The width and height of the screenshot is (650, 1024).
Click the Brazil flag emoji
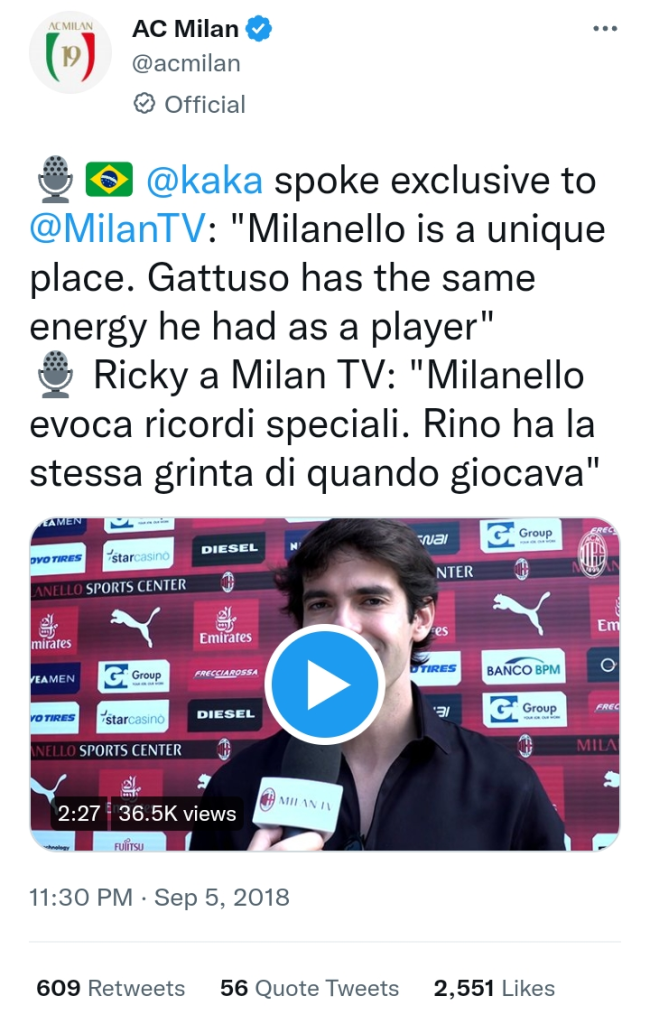(109, 180)
